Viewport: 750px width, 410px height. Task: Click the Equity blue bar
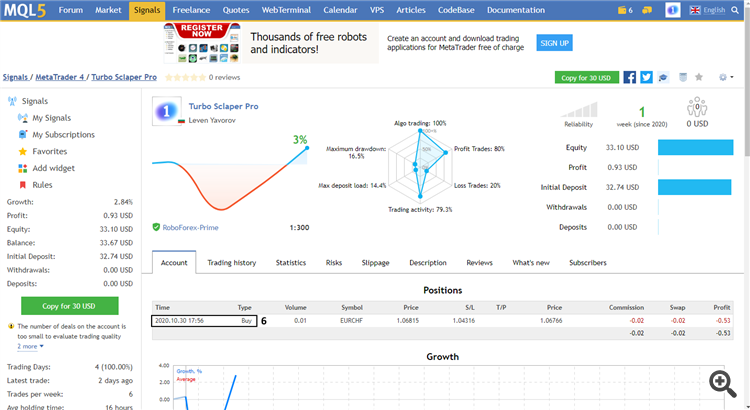pos(695,147)
